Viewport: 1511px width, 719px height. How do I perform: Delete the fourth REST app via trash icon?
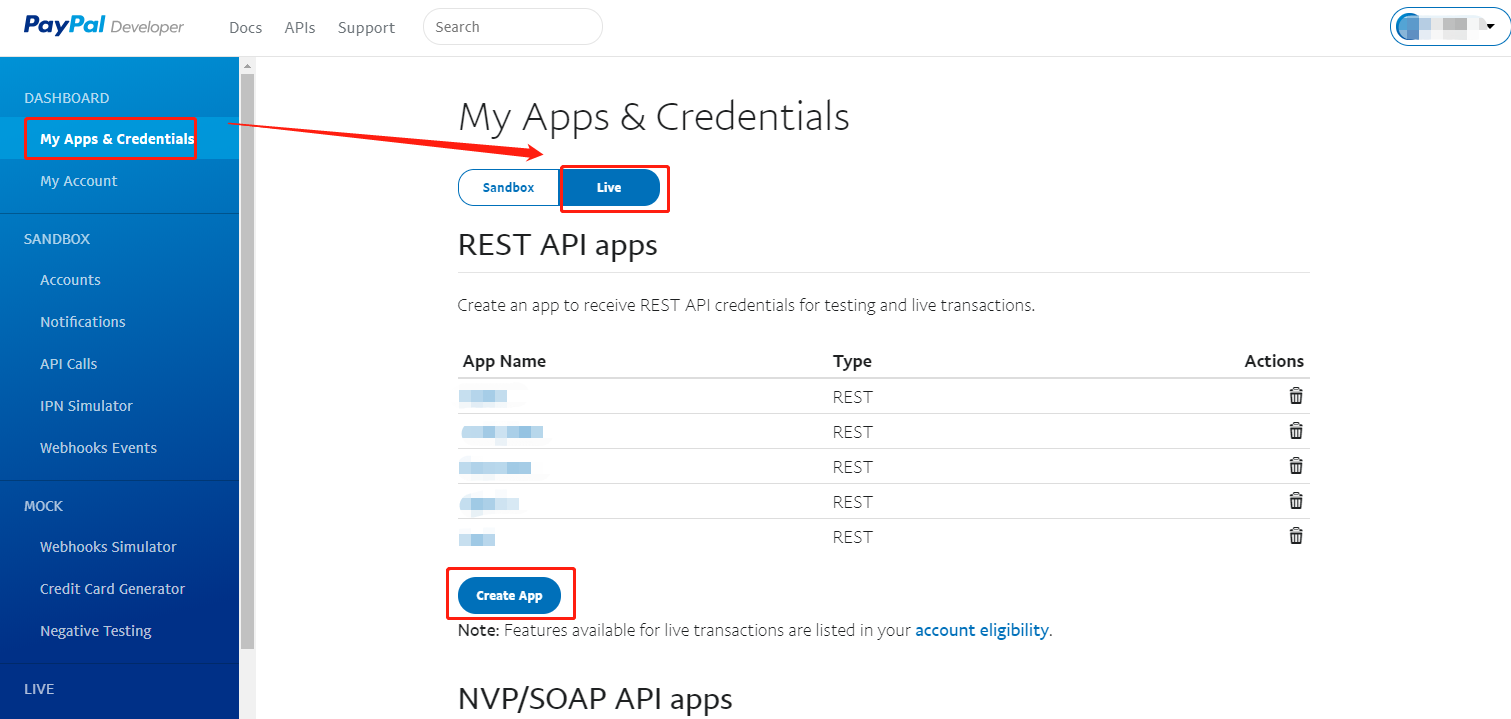pos(1296,500)
